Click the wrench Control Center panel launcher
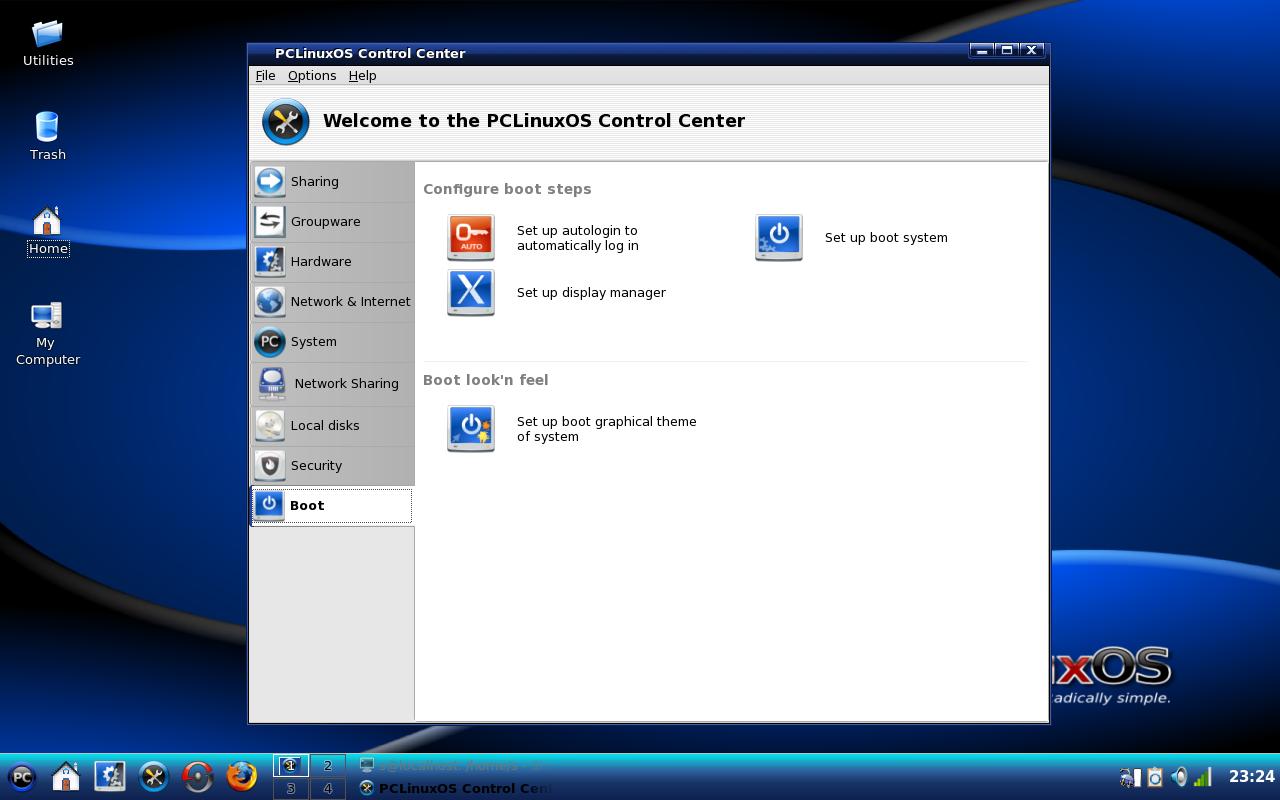Image resolution: width=1280 pixels, height=800 pixels. point(154,777)
